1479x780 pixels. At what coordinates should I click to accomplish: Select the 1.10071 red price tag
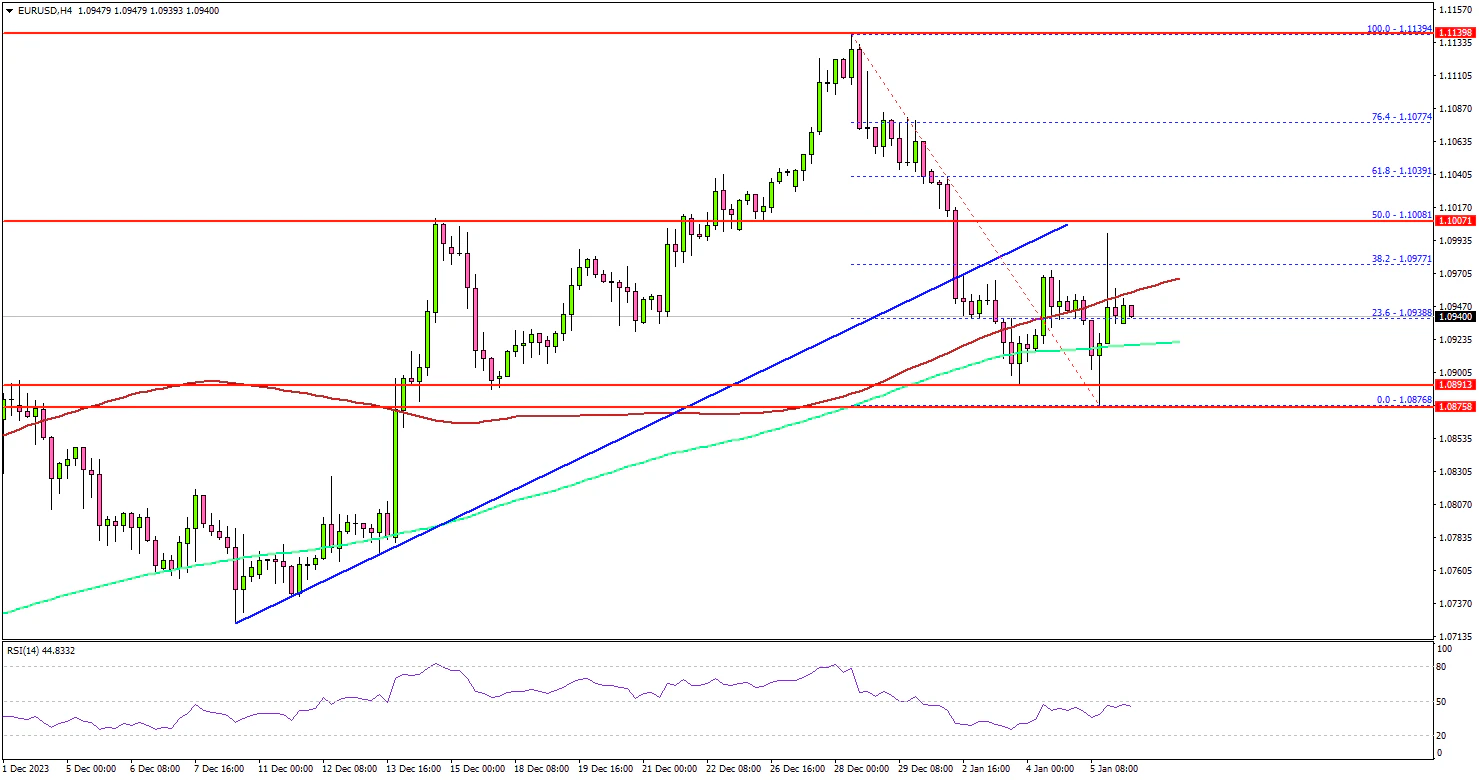[1455, 220]
